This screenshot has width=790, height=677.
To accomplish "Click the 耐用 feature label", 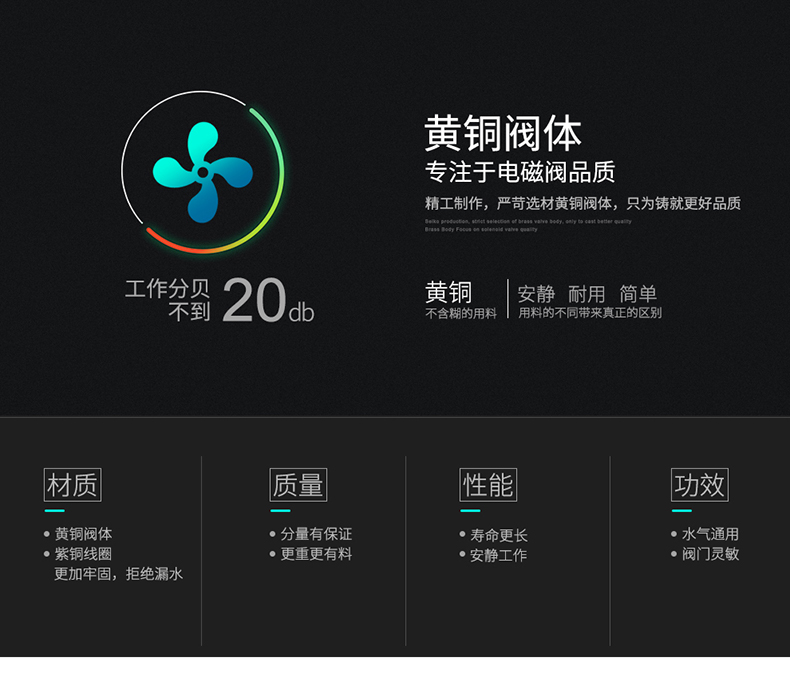I will (x=587, y=294).
